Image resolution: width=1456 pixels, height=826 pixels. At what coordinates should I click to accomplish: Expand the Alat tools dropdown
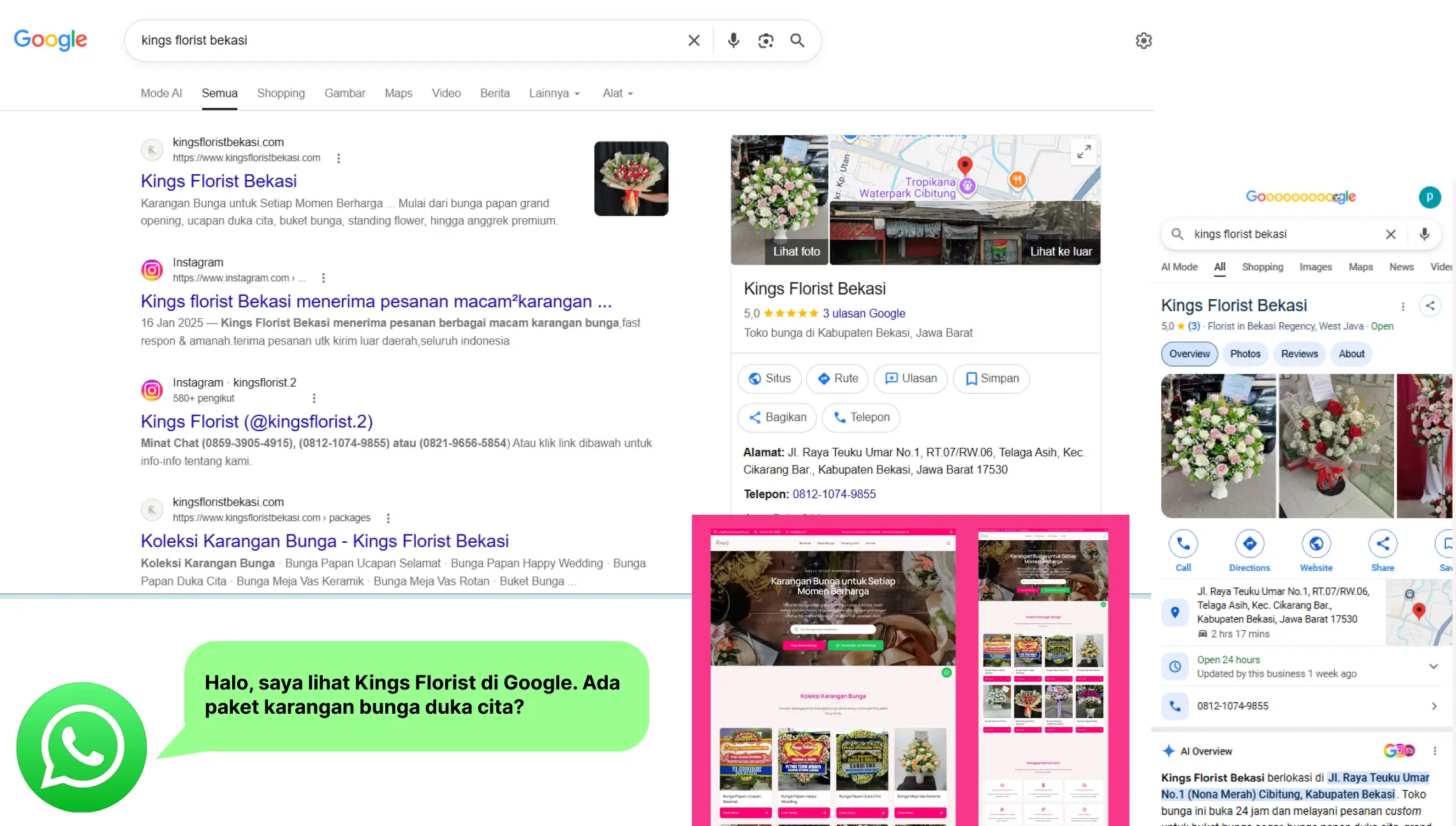point(617,93)
